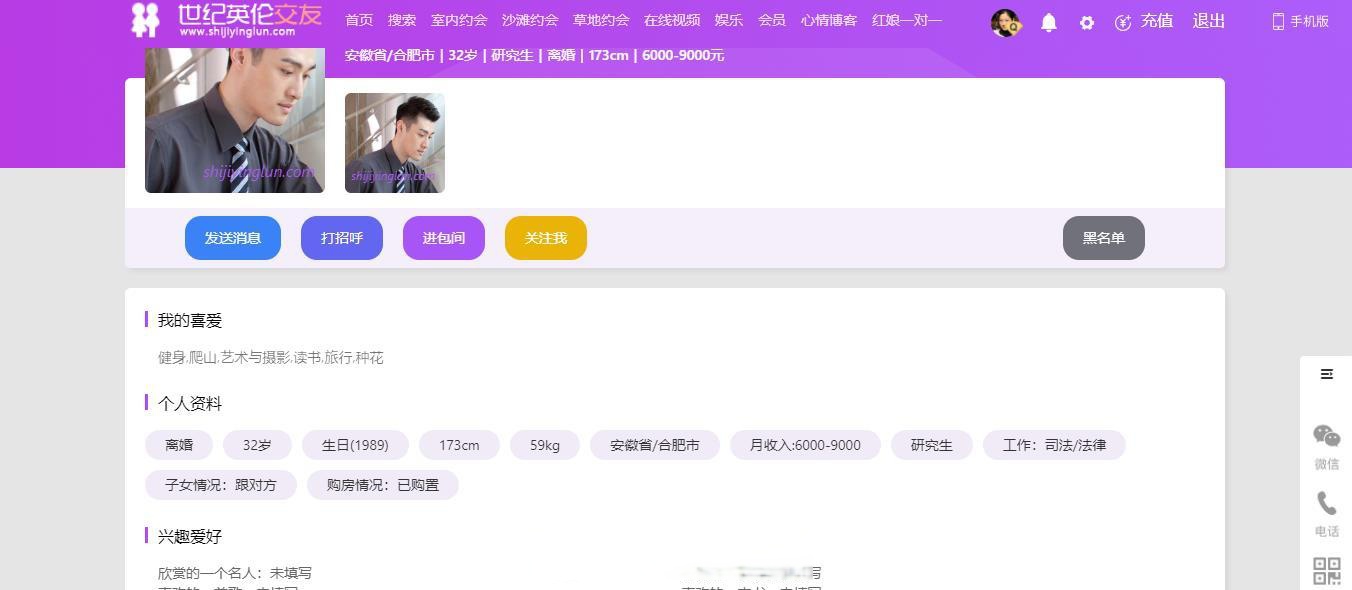Toggle the sidebar menu icon
Viewport: 1352px width, 590px height.
pyautogui.click(x=1327, y=374)
